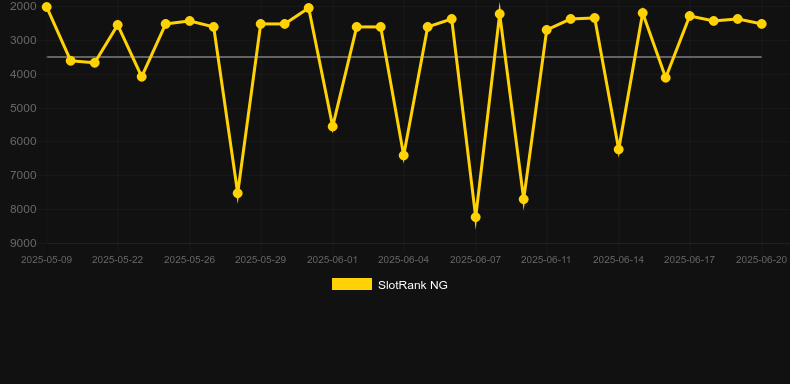Select the final data point on 2025-06-20

(762, 24)
